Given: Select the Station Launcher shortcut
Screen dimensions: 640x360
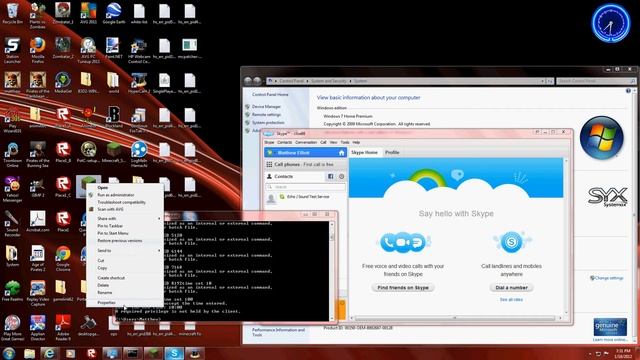Looking at the screenshot, I should click(x=12, y=50).
